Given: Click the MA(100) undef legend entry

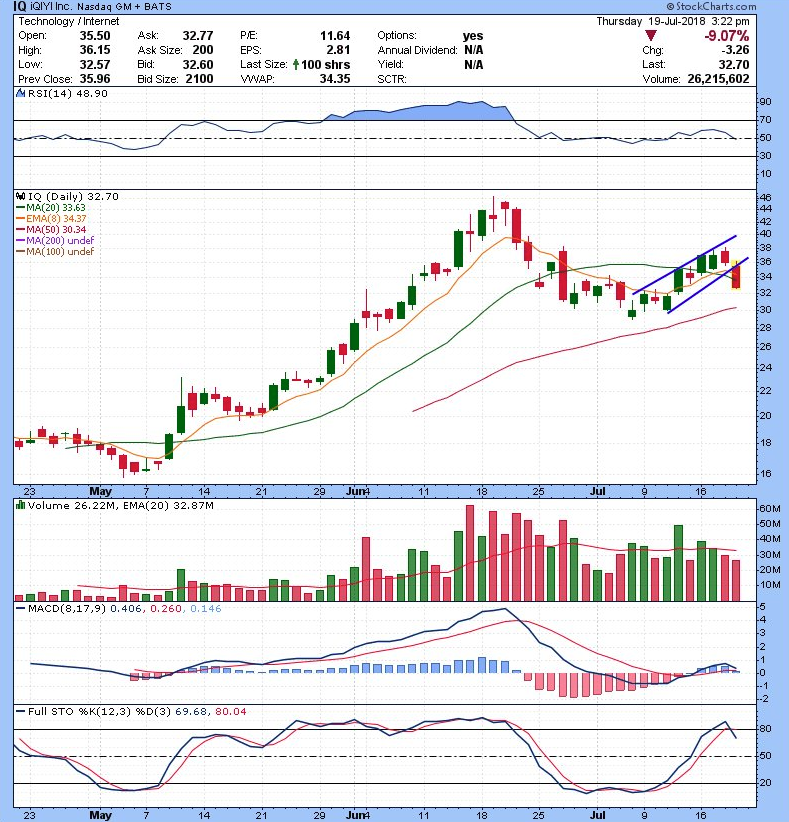Looking at the screenshot, I should (x=56, y=252).
